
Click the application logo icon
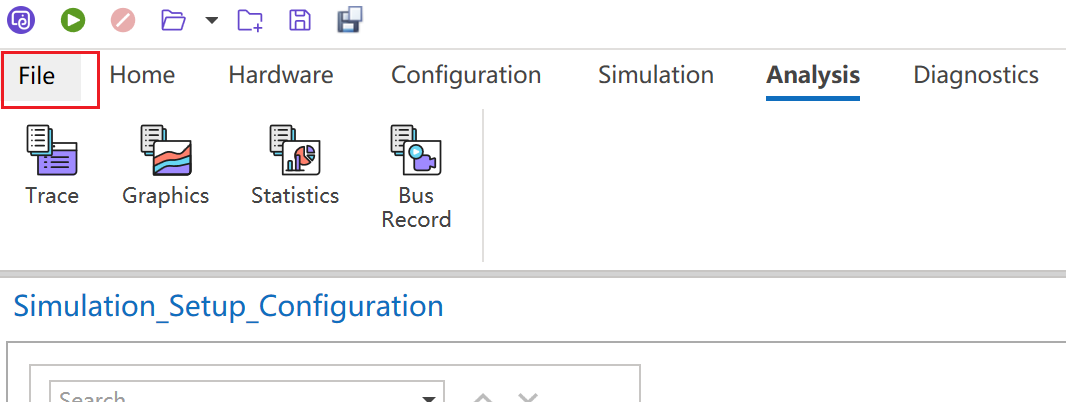click(21, 19)
